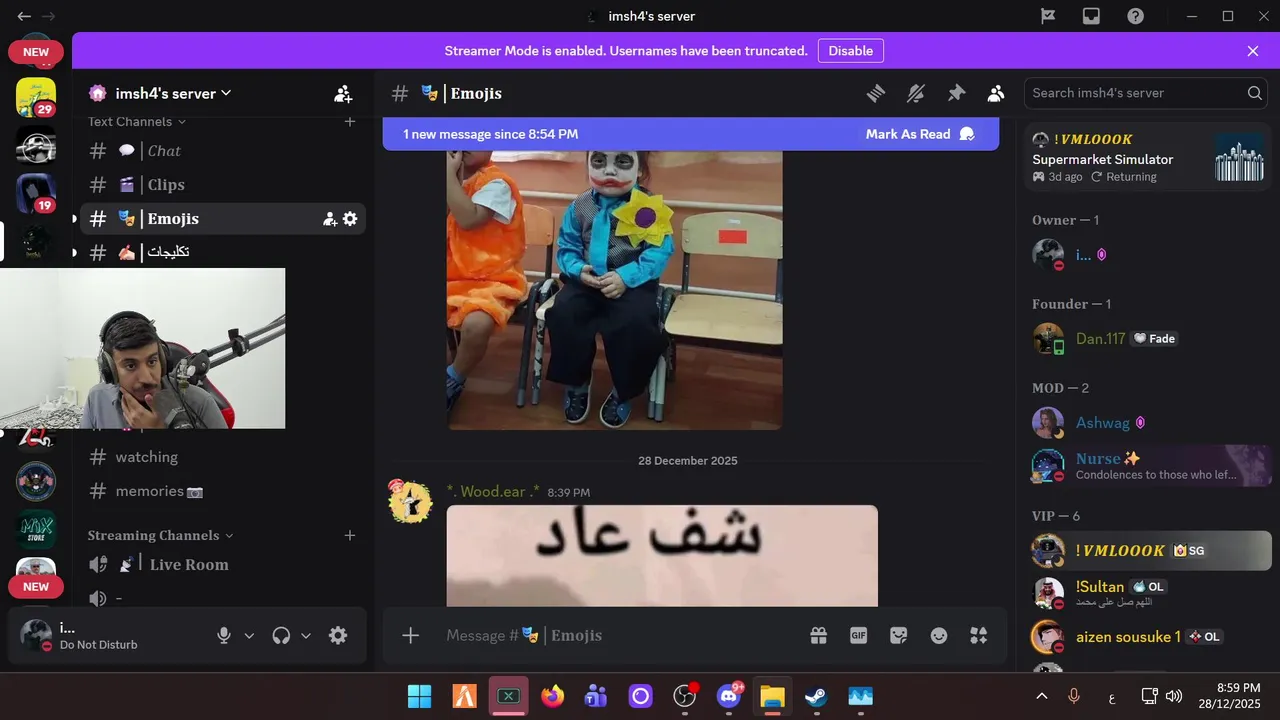
Task: Click the .Wood.ear. username
Action: tap(493, 491)
